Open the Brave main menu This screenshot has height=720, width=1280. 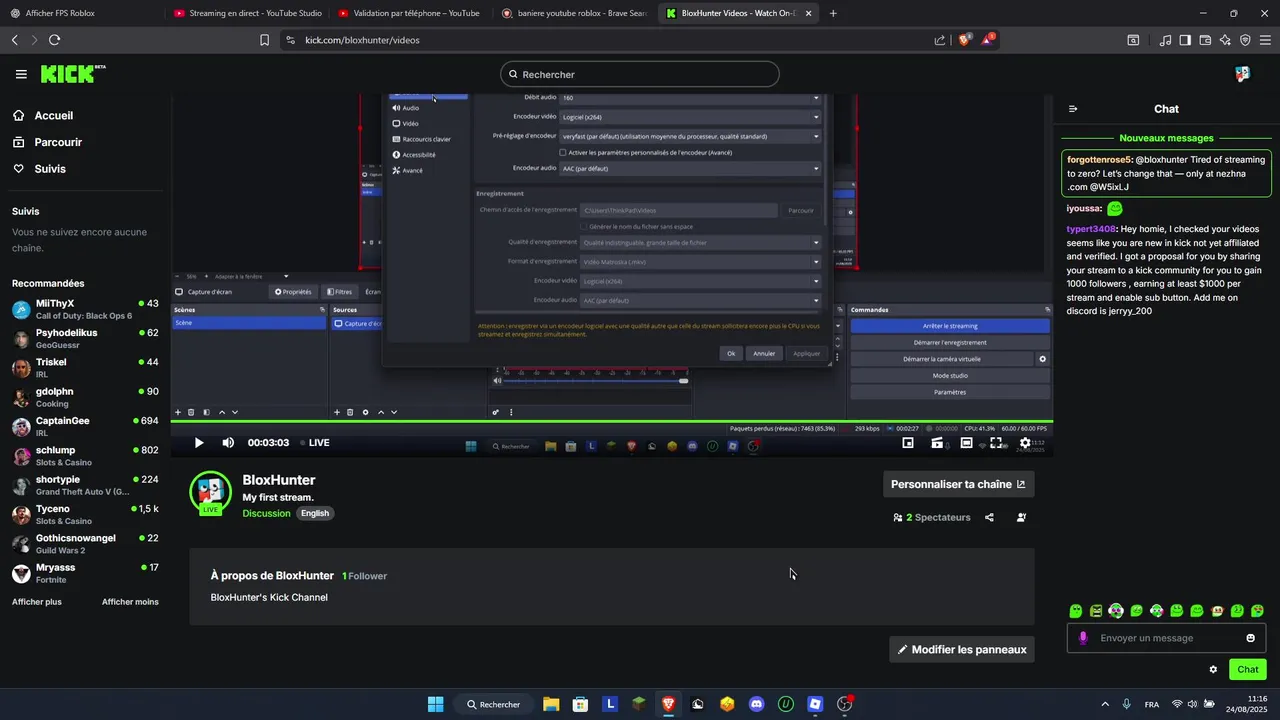point(1265,40)
